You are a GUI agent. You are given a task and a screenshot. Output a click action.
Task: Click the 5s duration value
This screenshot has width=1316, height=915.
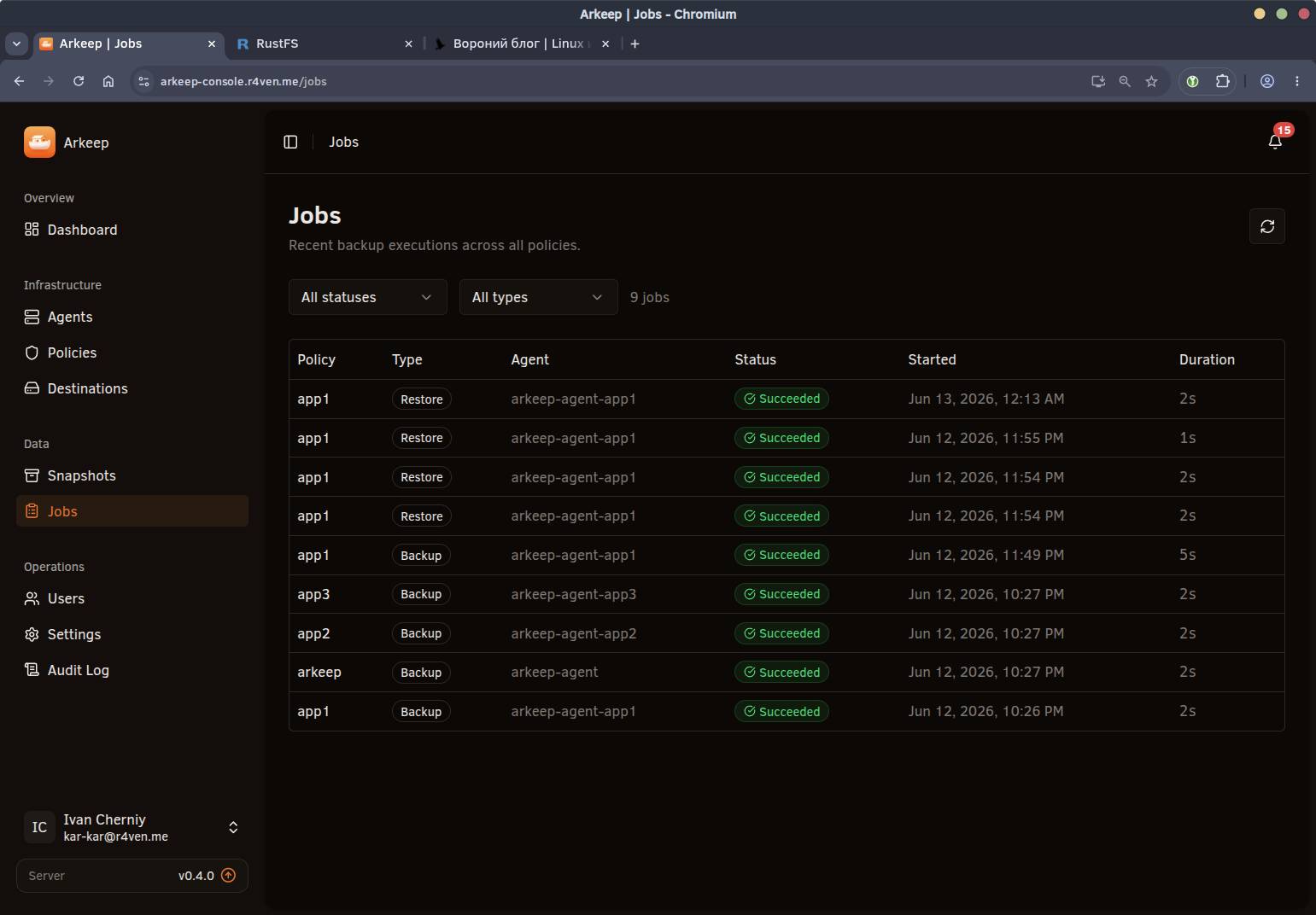pos(1187,555)
